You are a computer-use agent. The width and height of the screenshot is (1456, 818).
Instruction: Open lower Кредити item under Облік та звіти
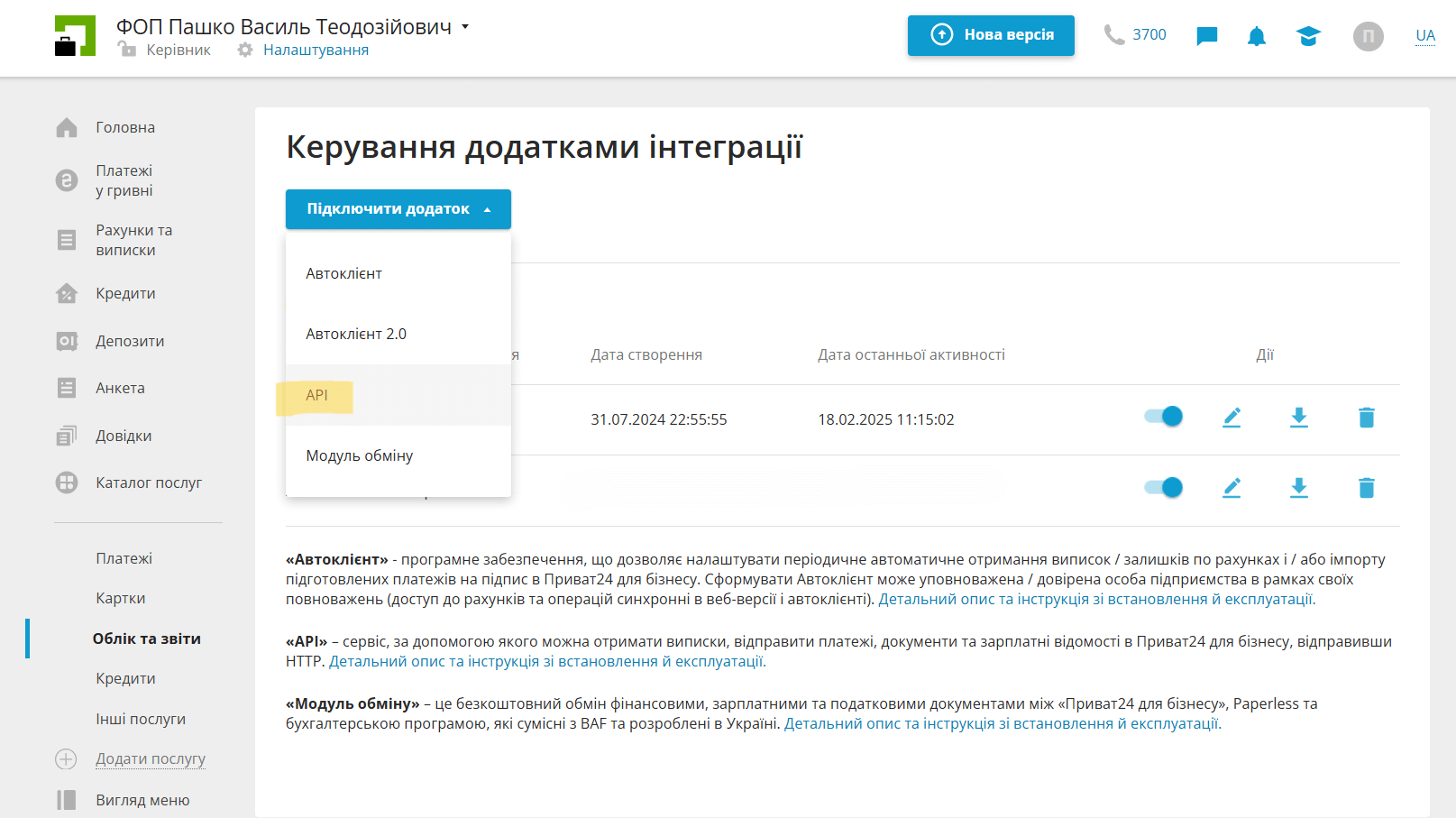[125, 678]
